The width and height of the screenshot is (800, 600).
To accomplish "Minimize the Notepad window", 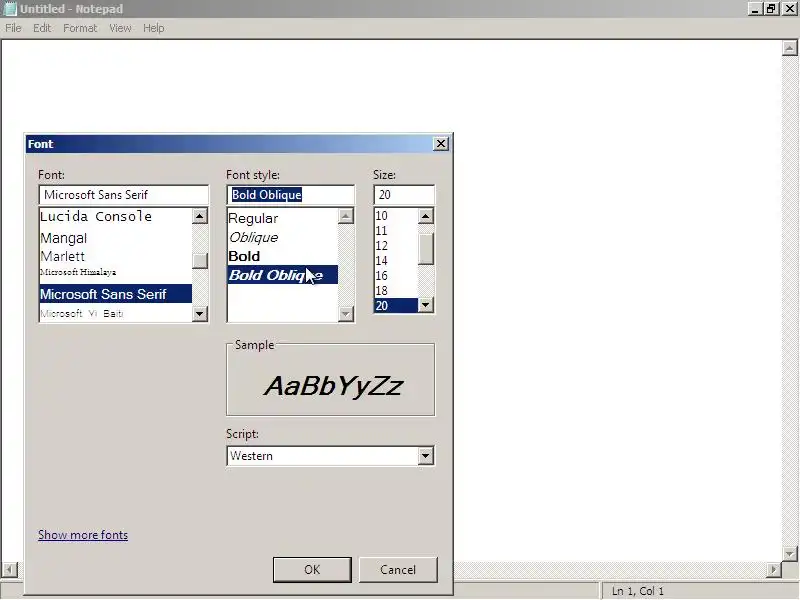I will tap(755, 9).
